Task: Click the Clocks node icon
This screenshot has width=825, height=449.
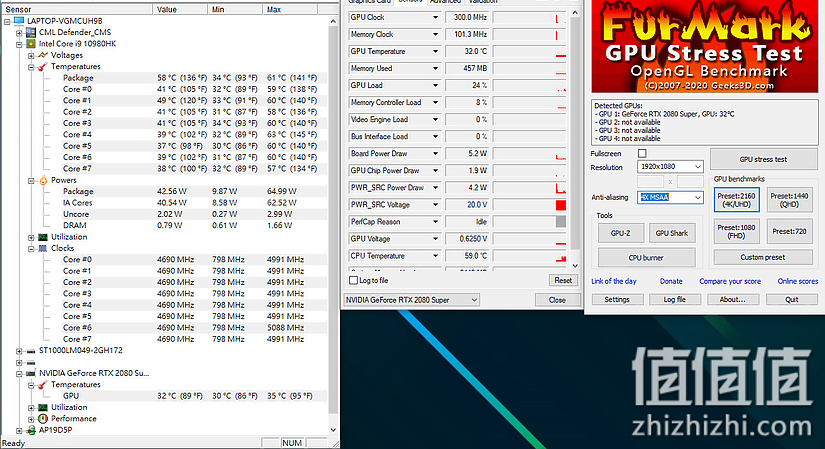Action: (43, 248)
